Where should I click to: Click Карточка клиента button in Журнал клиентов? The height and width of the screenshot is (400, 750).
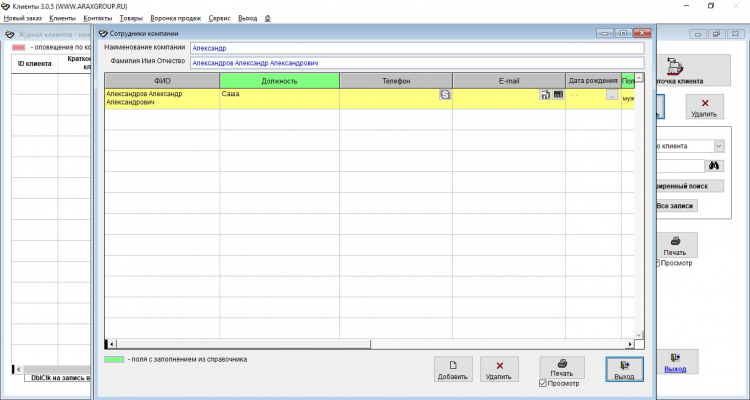pyautogui.click(x=693, y=70)
